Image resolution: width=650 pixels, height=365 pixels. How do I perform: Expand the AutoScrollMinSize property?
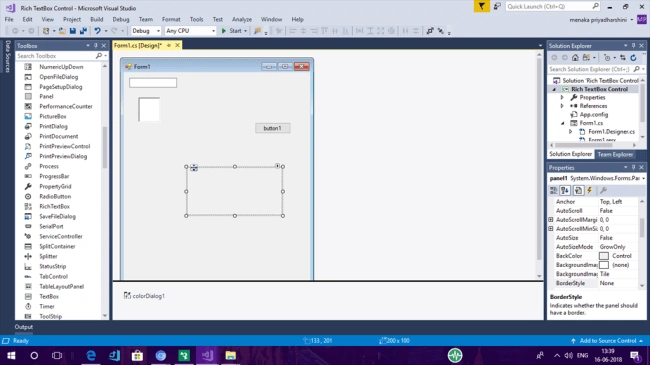(551, 229)
